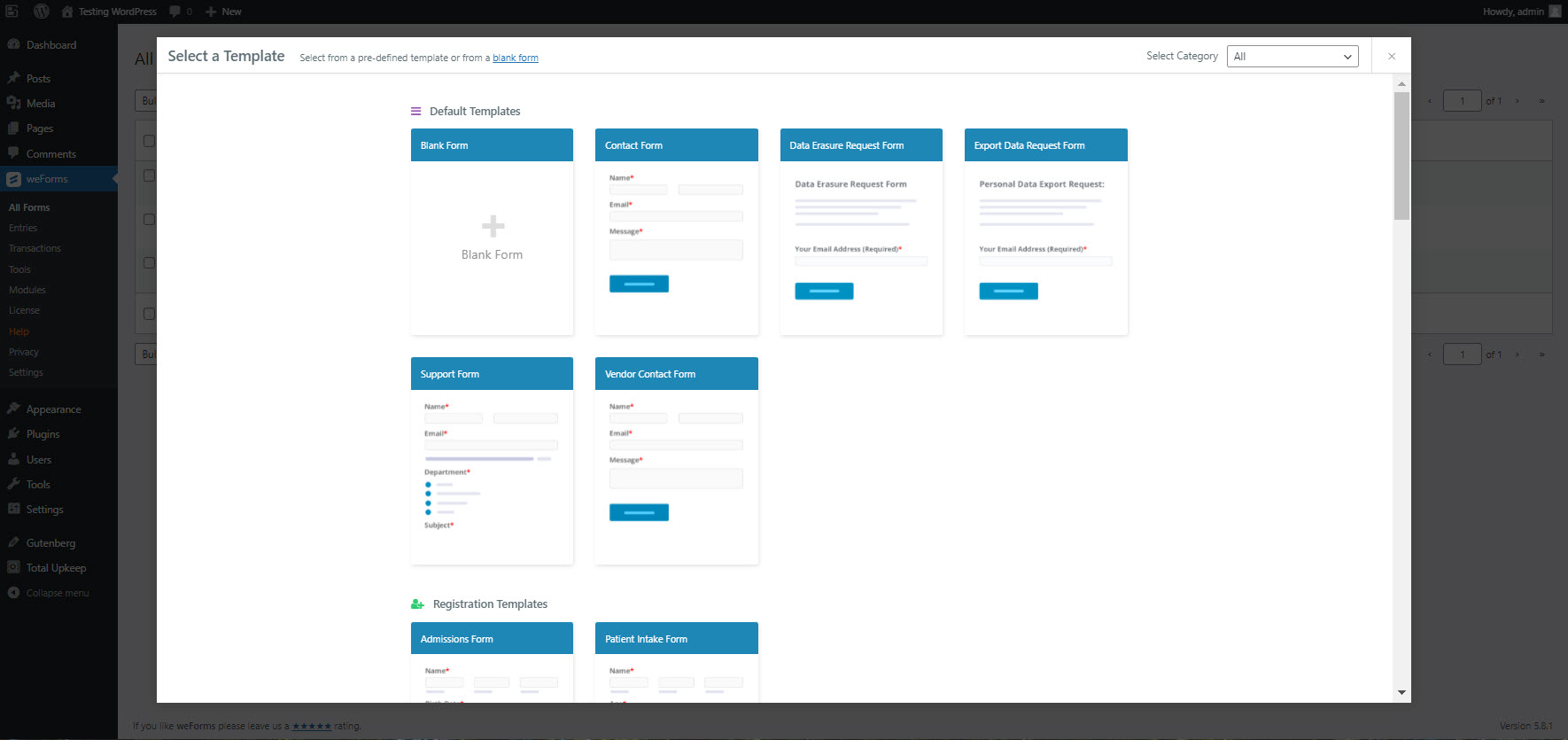
Task: Open the Select Category dropdown
Action: point(1292,56)
